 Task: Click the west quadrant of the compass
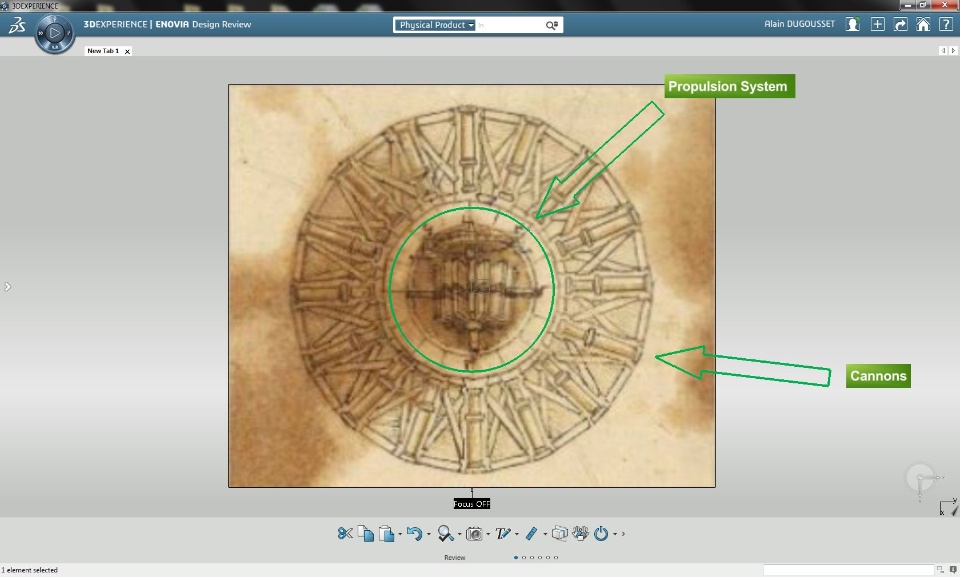pos(41,33)
